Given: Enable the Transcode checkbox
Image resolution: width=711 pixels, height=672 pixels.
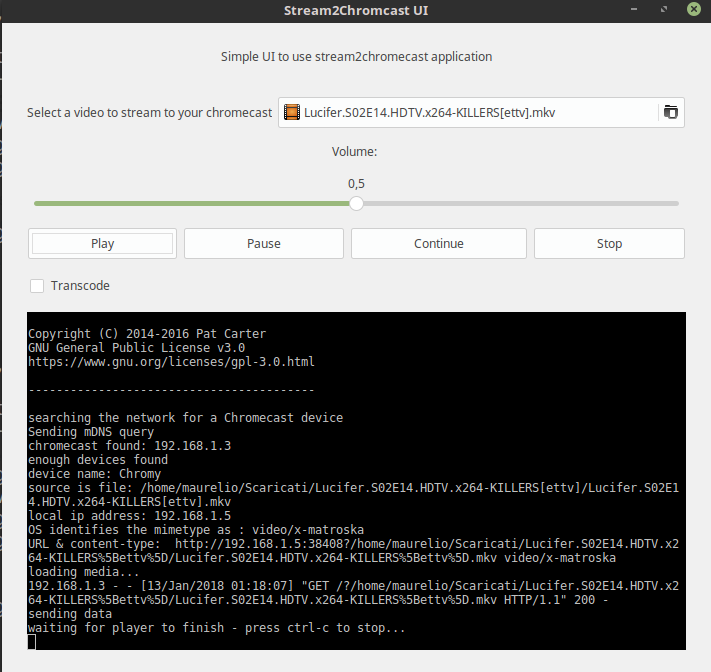Looking at the screenshot, I should point(37,286).
